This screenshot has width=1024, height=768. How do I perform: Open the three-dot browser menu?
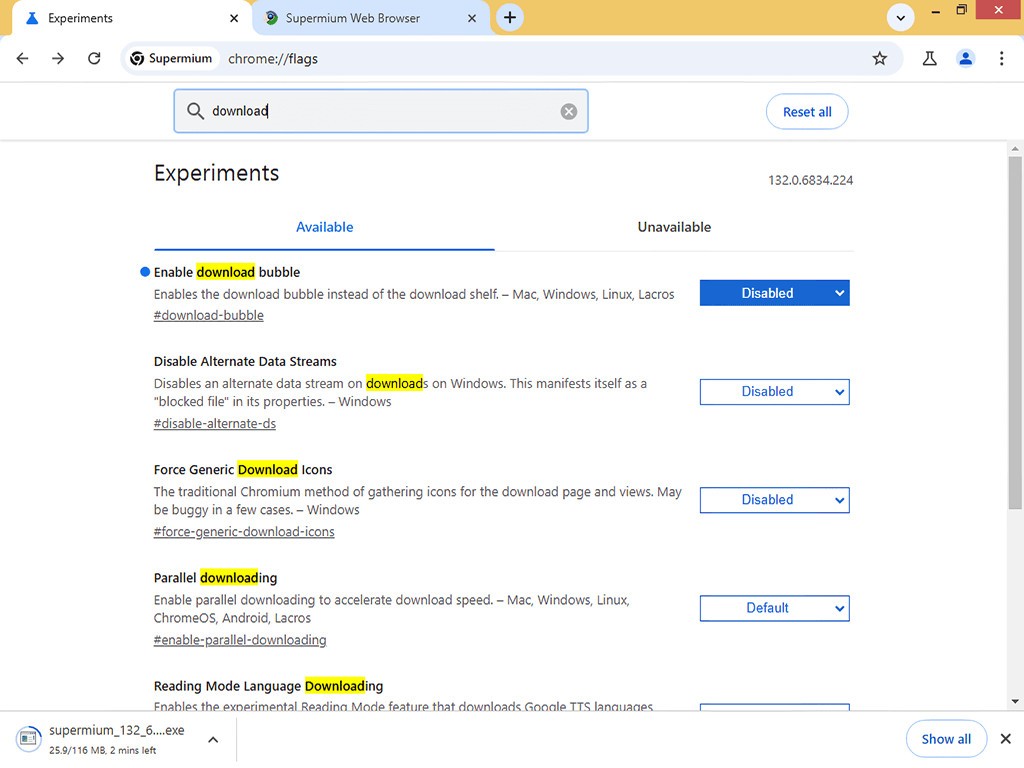[x=1001, y=58]
